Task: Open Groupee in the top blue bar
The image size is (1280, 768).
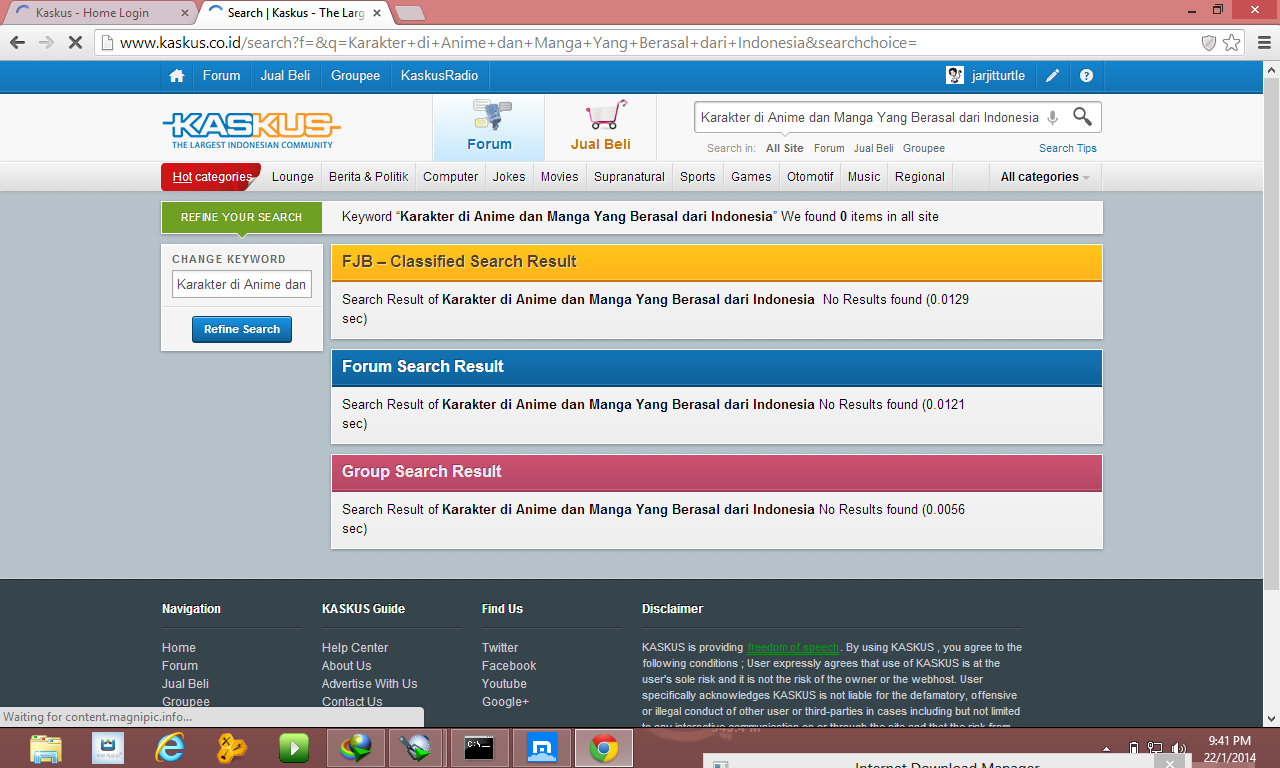Action: [355, 76]
